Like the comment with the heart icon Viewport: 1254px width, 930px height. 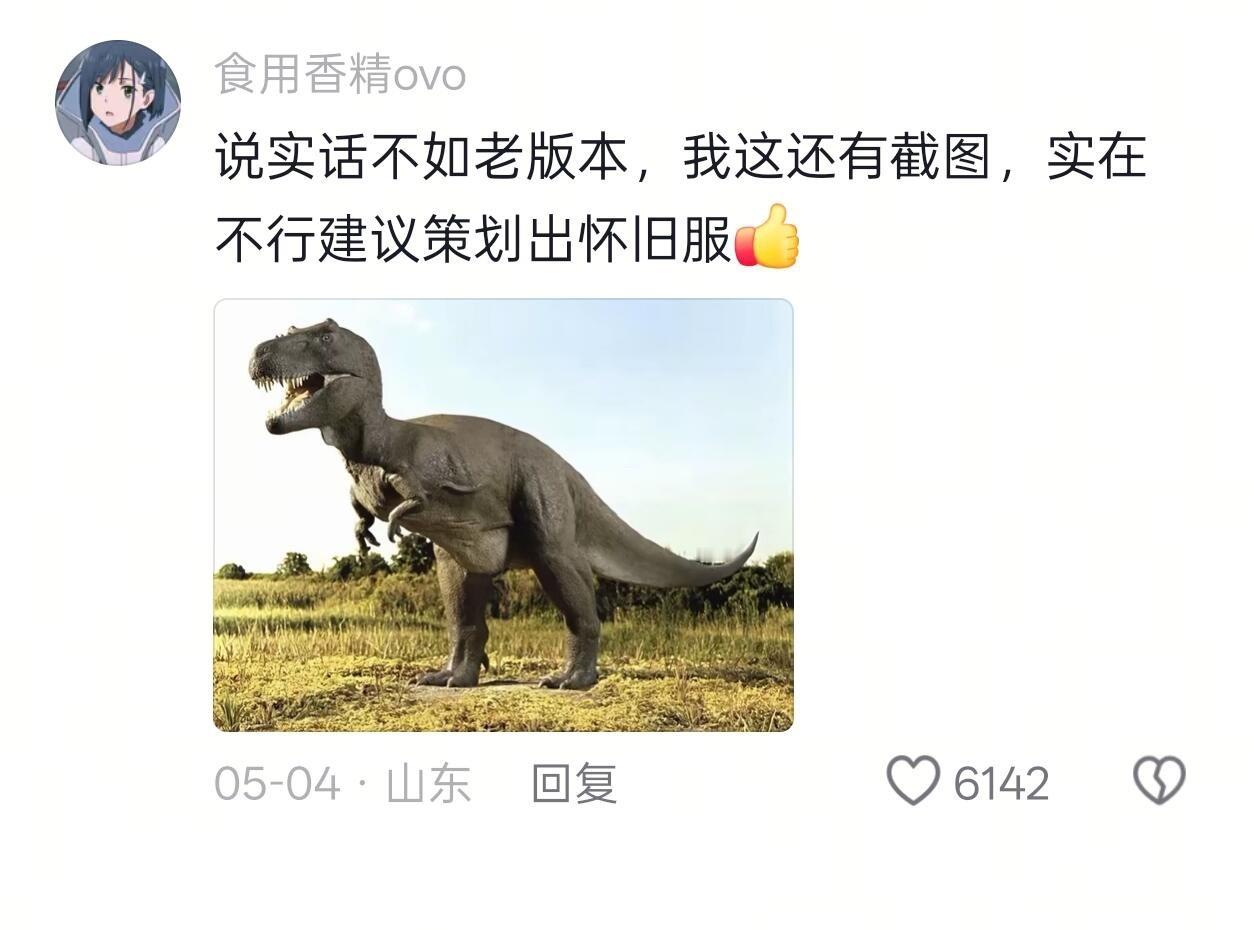click(914, 781)
